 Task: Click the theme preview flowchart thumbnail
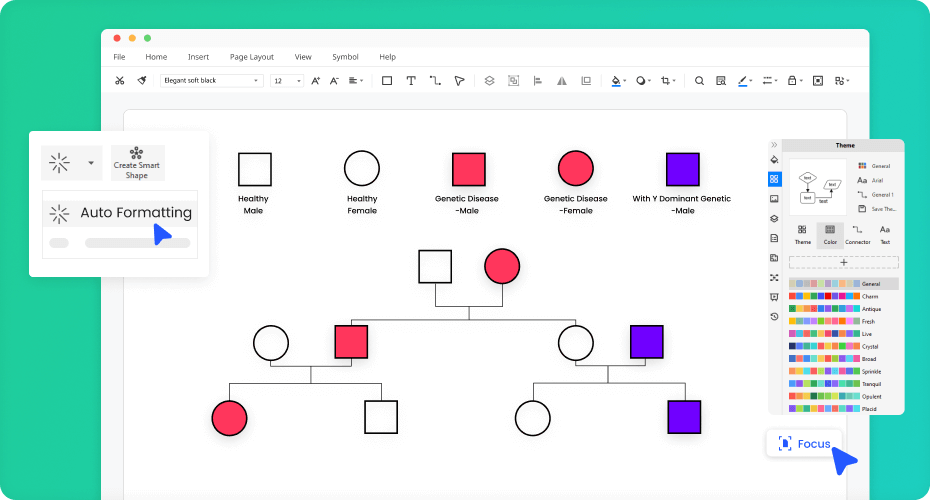[x=818, y=187]
